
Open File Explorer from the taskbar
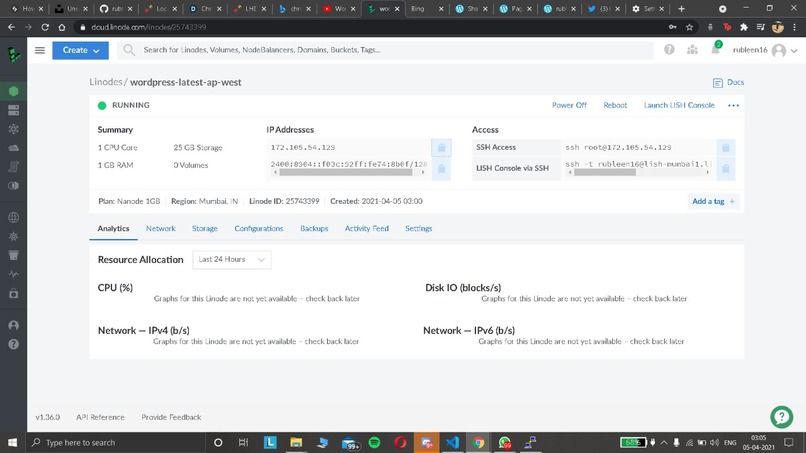[296, 442]
